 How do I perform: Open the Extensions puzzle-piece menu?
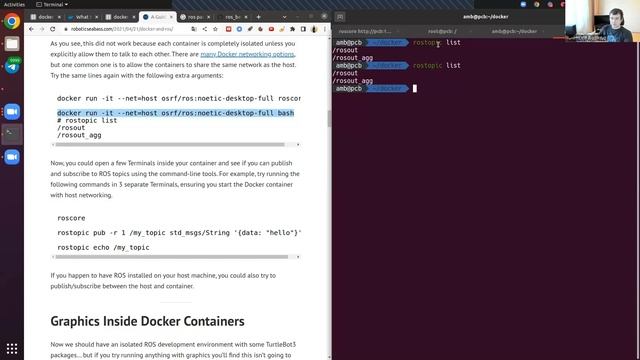coord(292,29)
